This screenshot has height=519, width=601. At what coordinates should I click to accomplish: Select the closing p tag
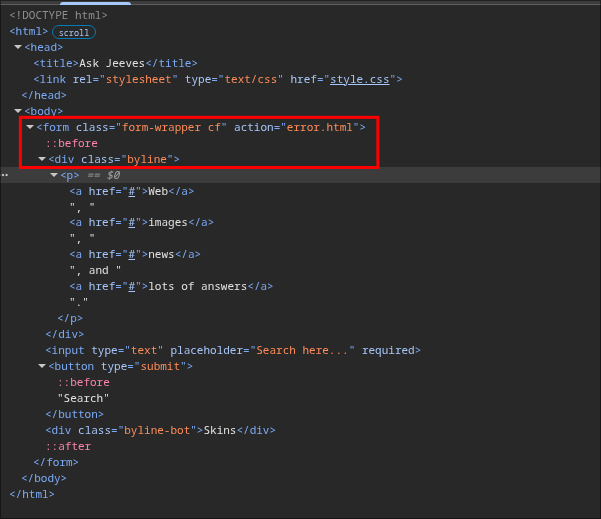tap(70, 319)
